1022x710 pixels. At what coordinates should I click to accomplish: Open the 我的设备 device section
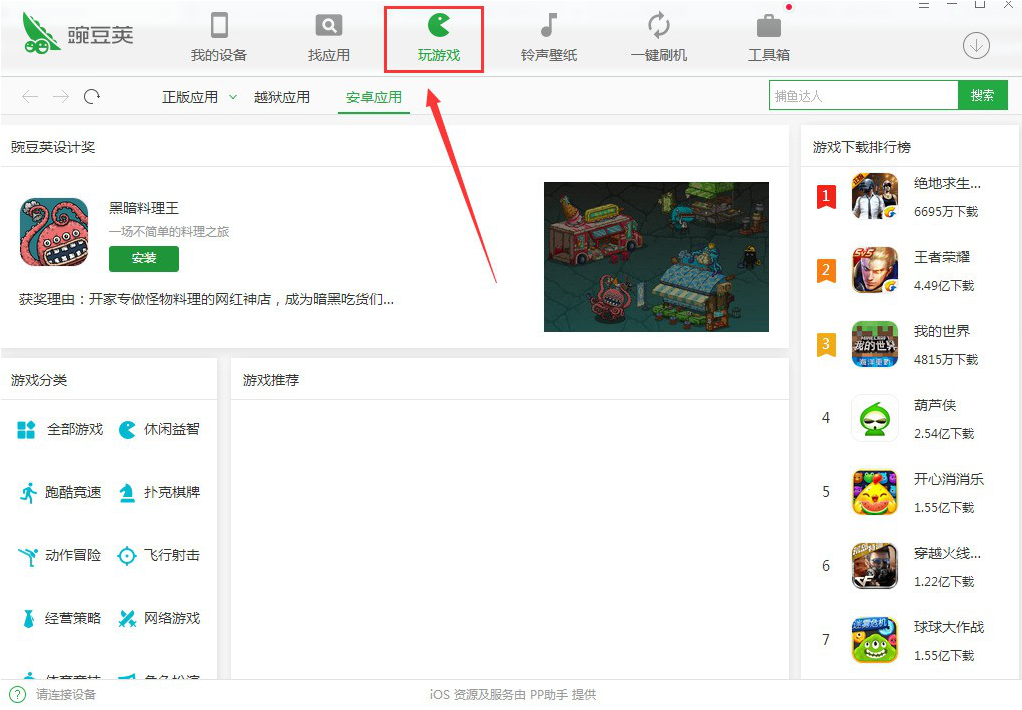(x=219, y=37)
